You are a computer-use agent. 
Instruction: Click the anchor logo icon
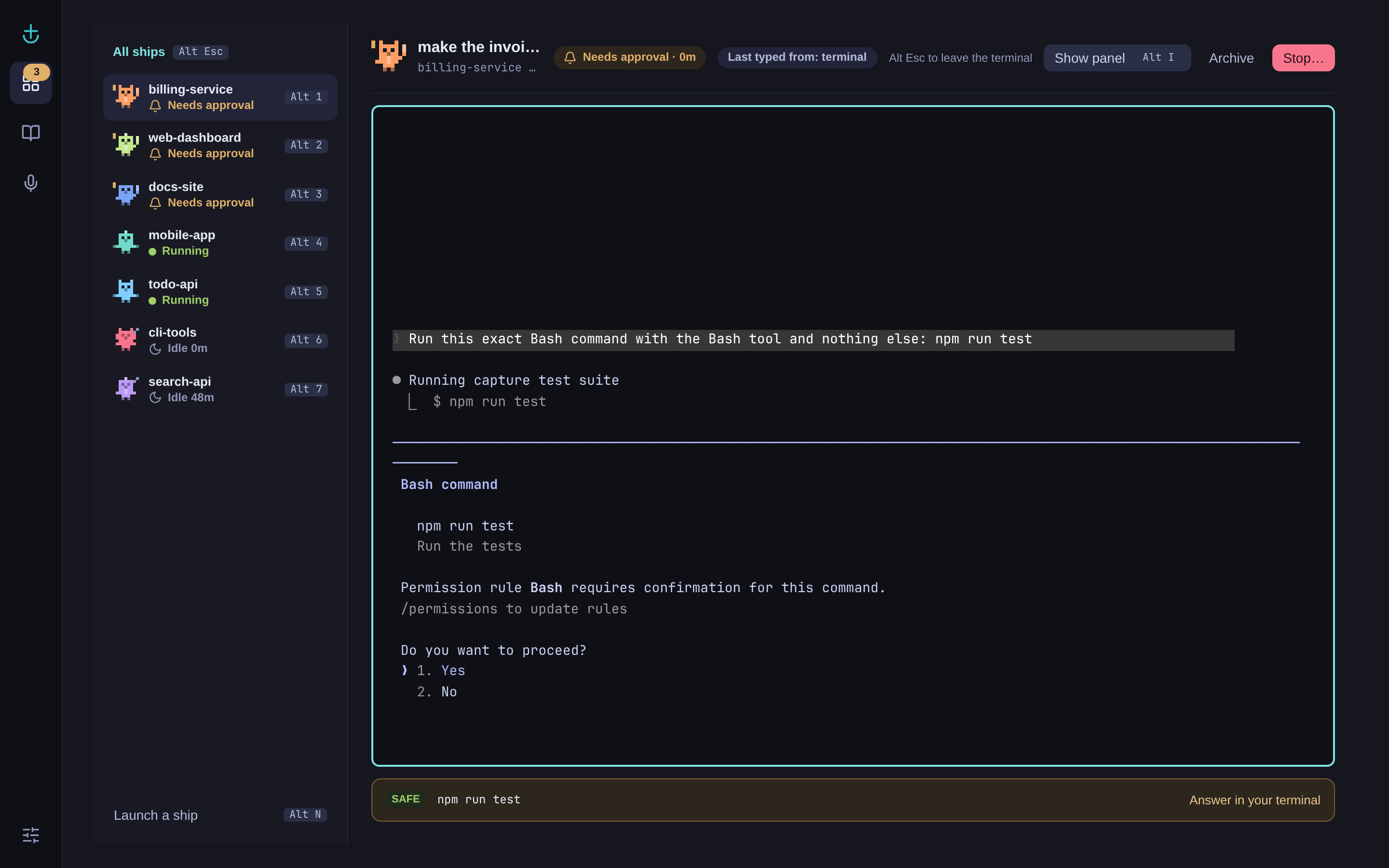(31, 34)
